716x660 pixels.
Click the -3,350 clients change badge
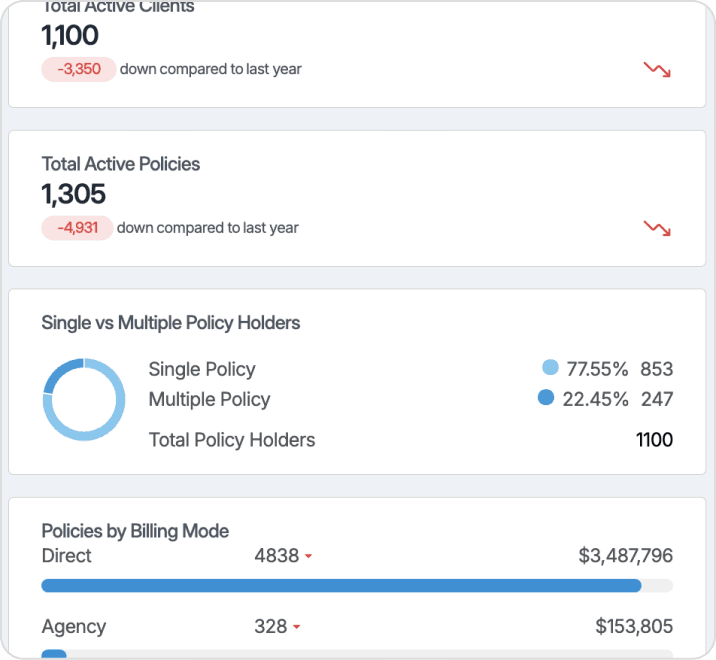[79, 70]
